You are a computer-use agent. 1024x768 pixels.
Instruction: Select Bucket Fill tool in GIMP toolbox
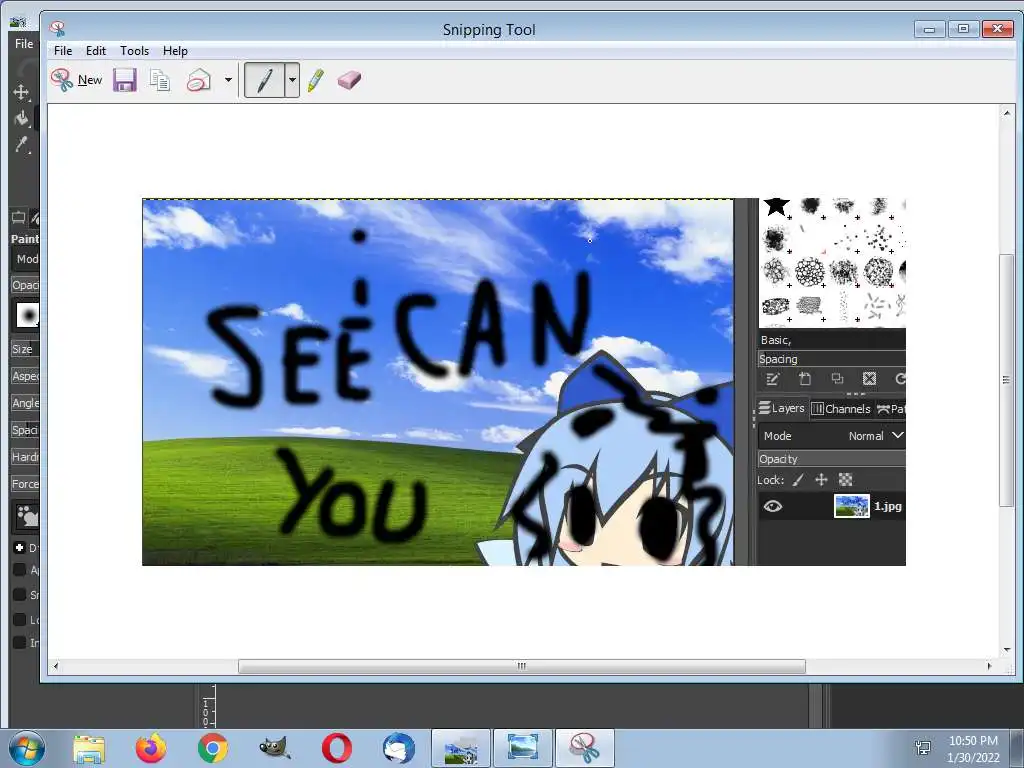tap(22, 118)
